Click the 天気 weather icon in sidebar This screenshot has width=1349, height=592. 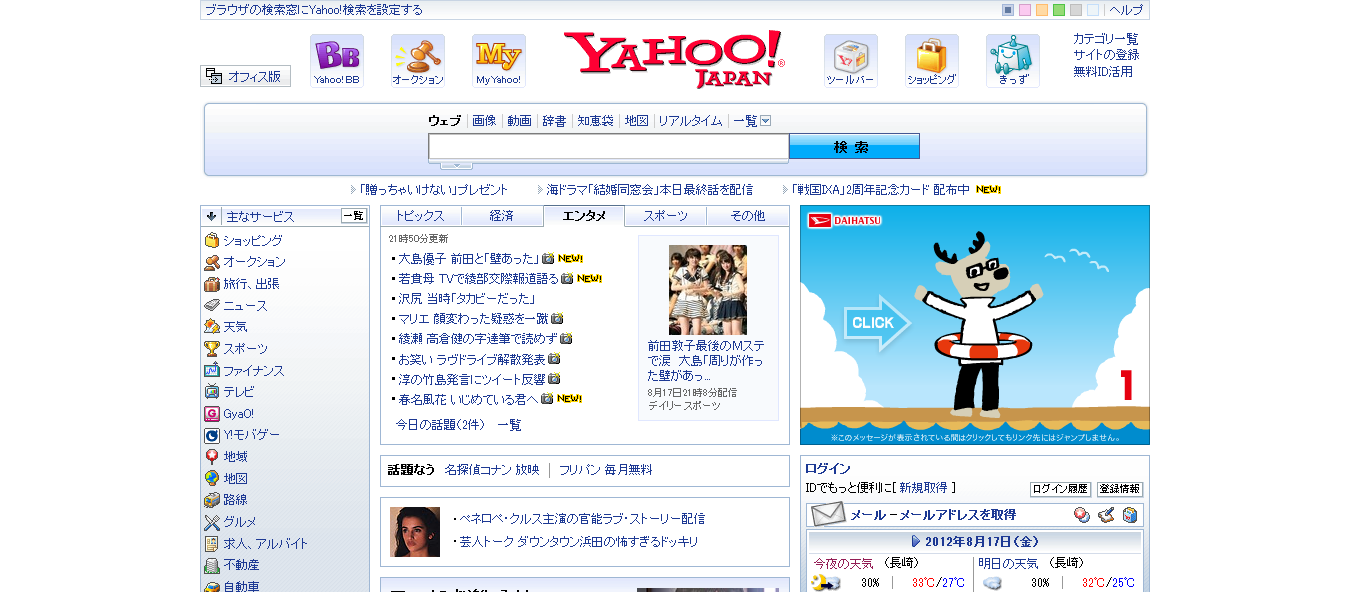[x=212, y=327]
